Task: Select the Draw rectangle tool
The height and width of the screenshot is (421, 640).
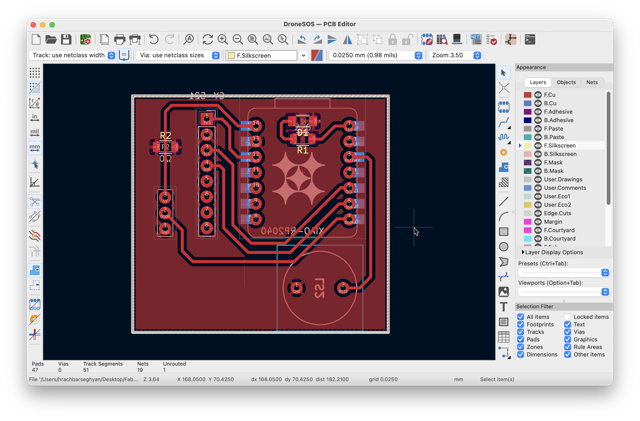Action: (504, 232)
